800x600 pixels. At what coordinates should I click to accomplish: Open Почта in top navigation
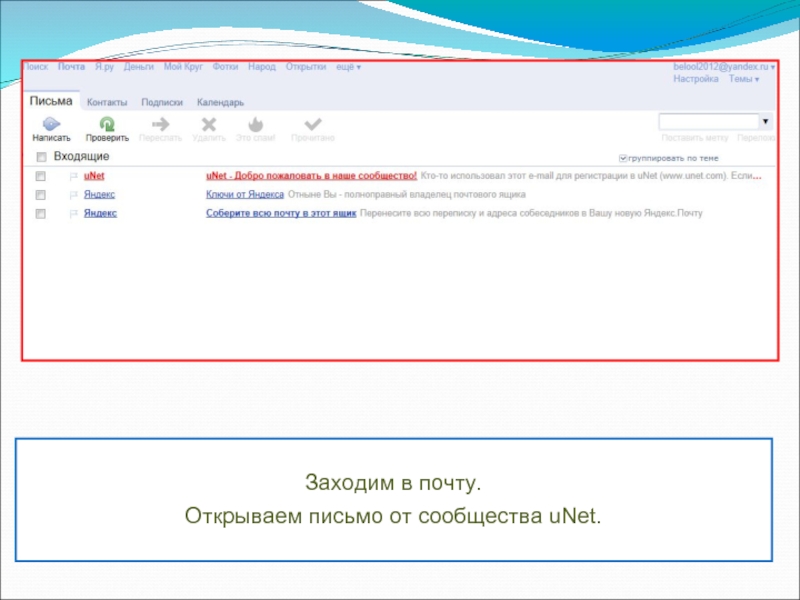coord(71,67)
